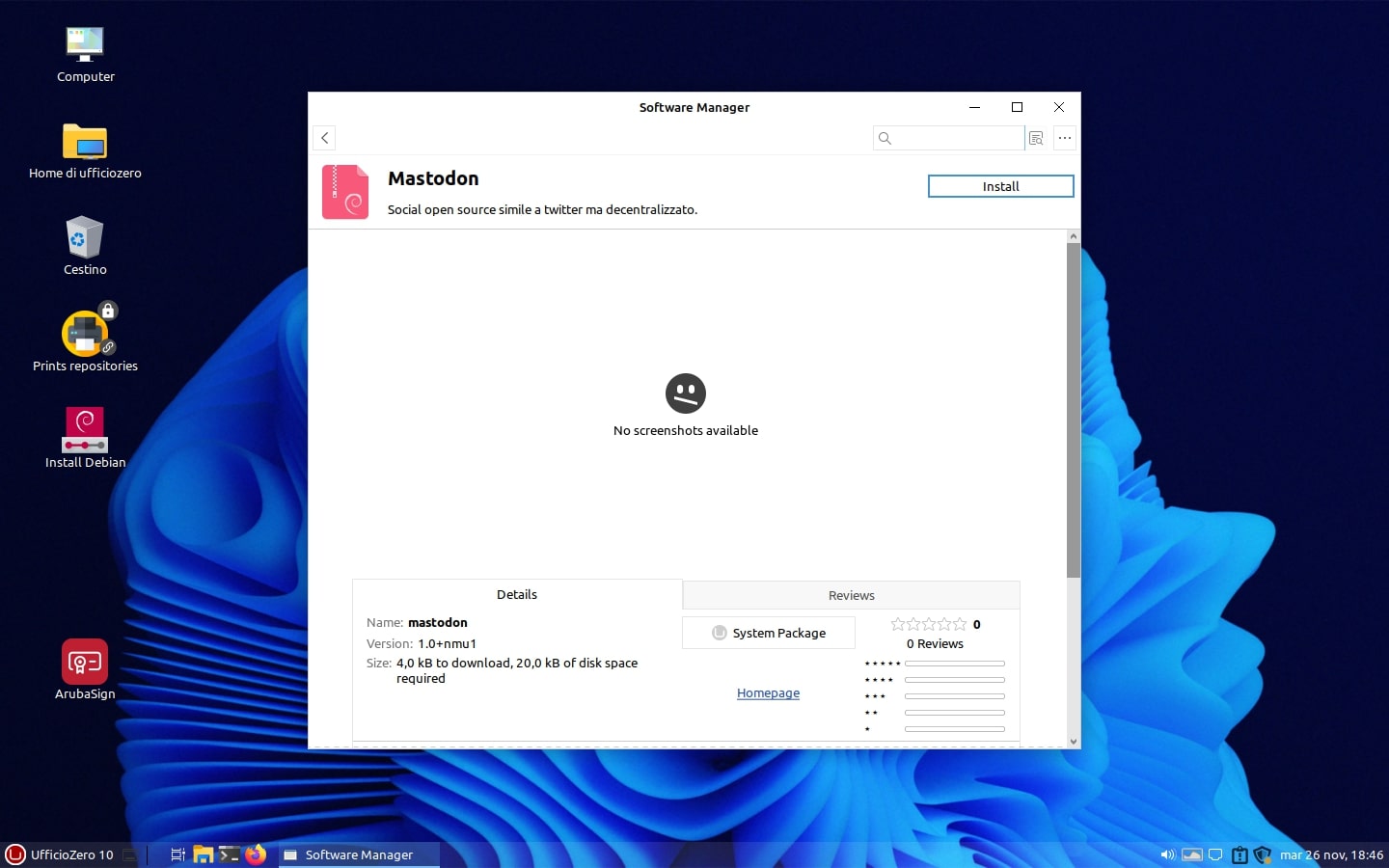The height and width of the screenshot is (868, 1389).
Task: Switch to the Reviews tab
Action: (x=851, y=595)
